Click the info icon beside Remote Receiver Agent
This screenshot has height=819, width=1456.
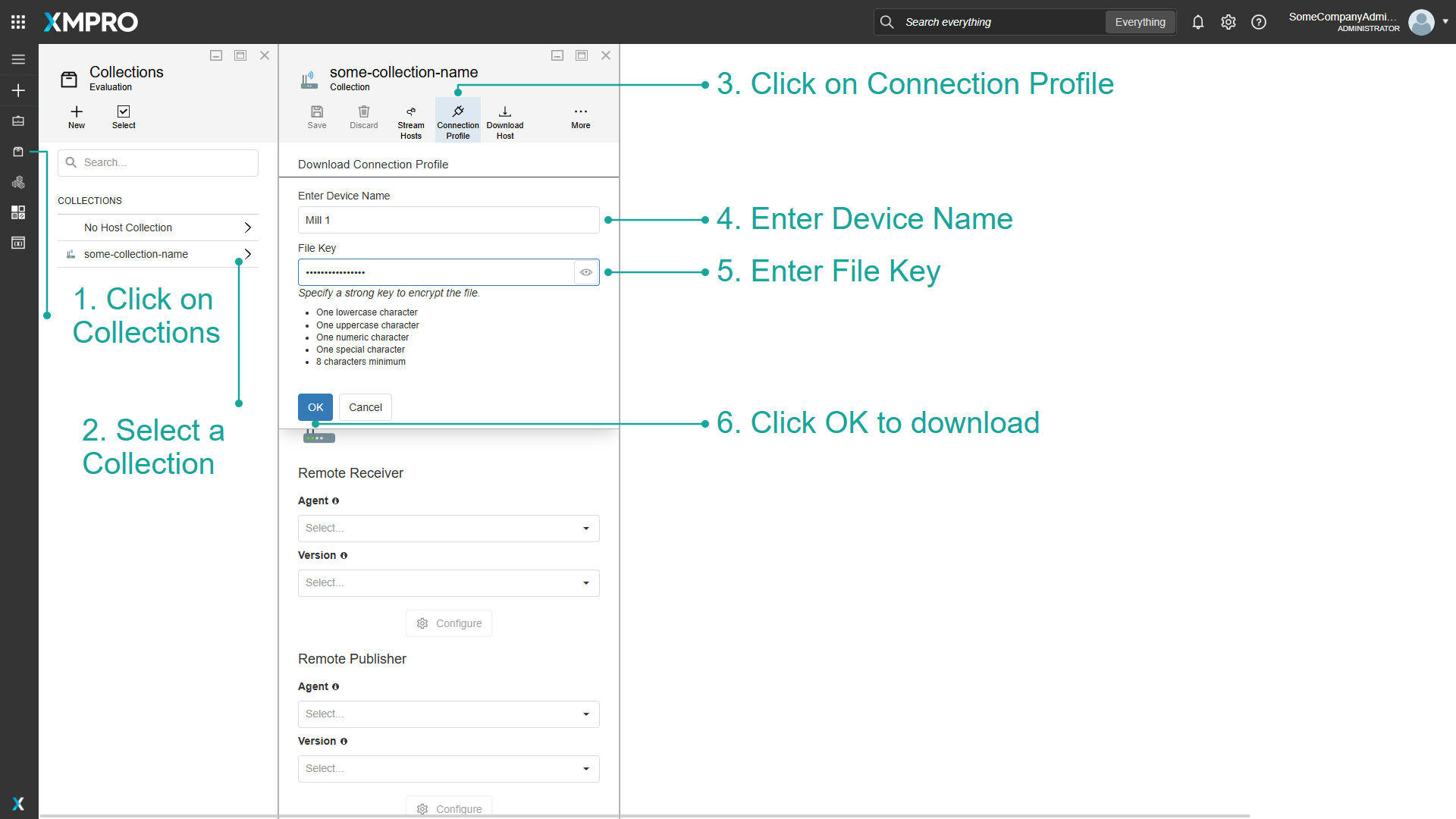click(335, 501)
